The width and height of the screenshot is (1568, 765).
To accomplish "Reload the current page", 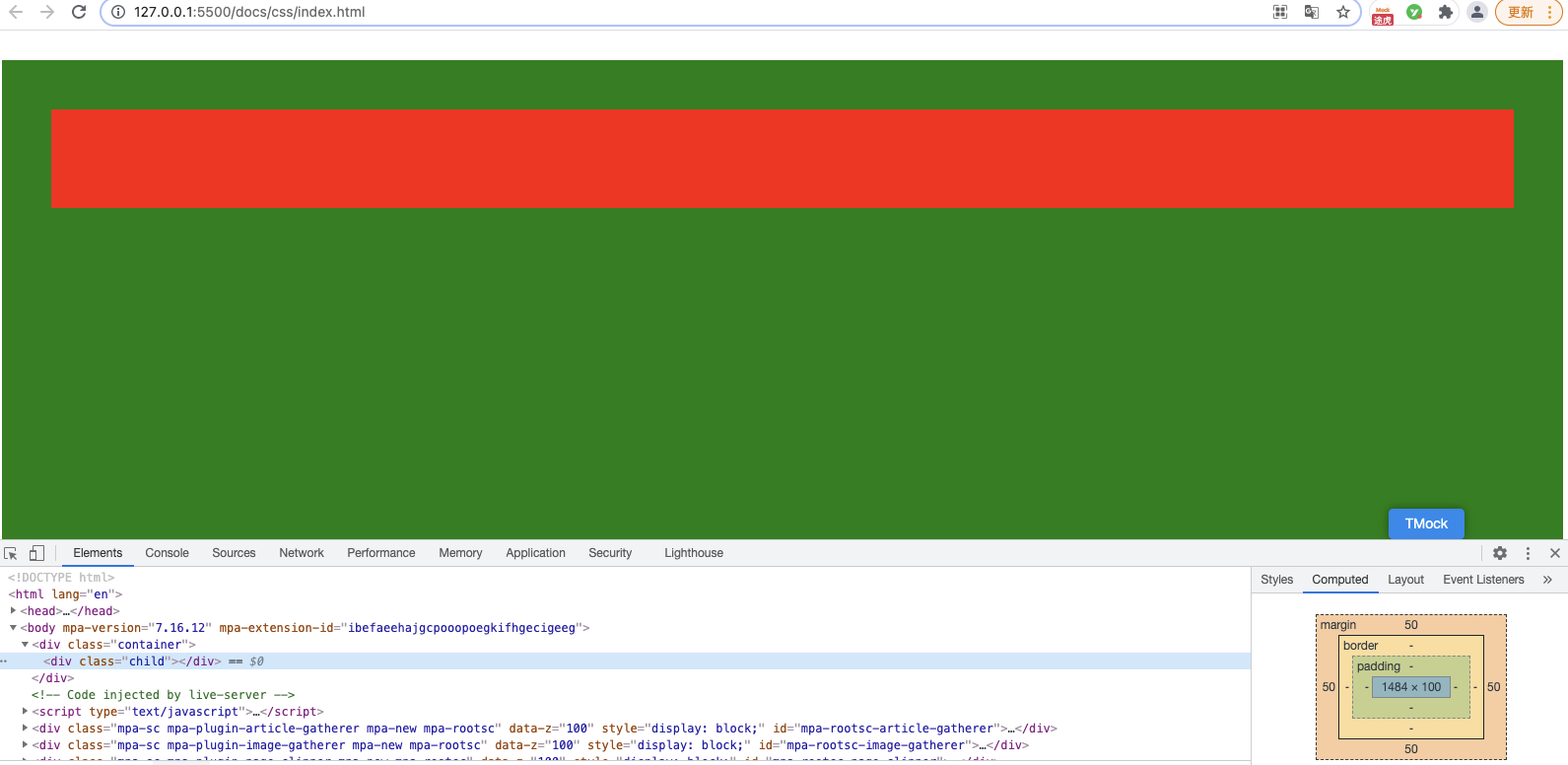I will click(79, 12).
